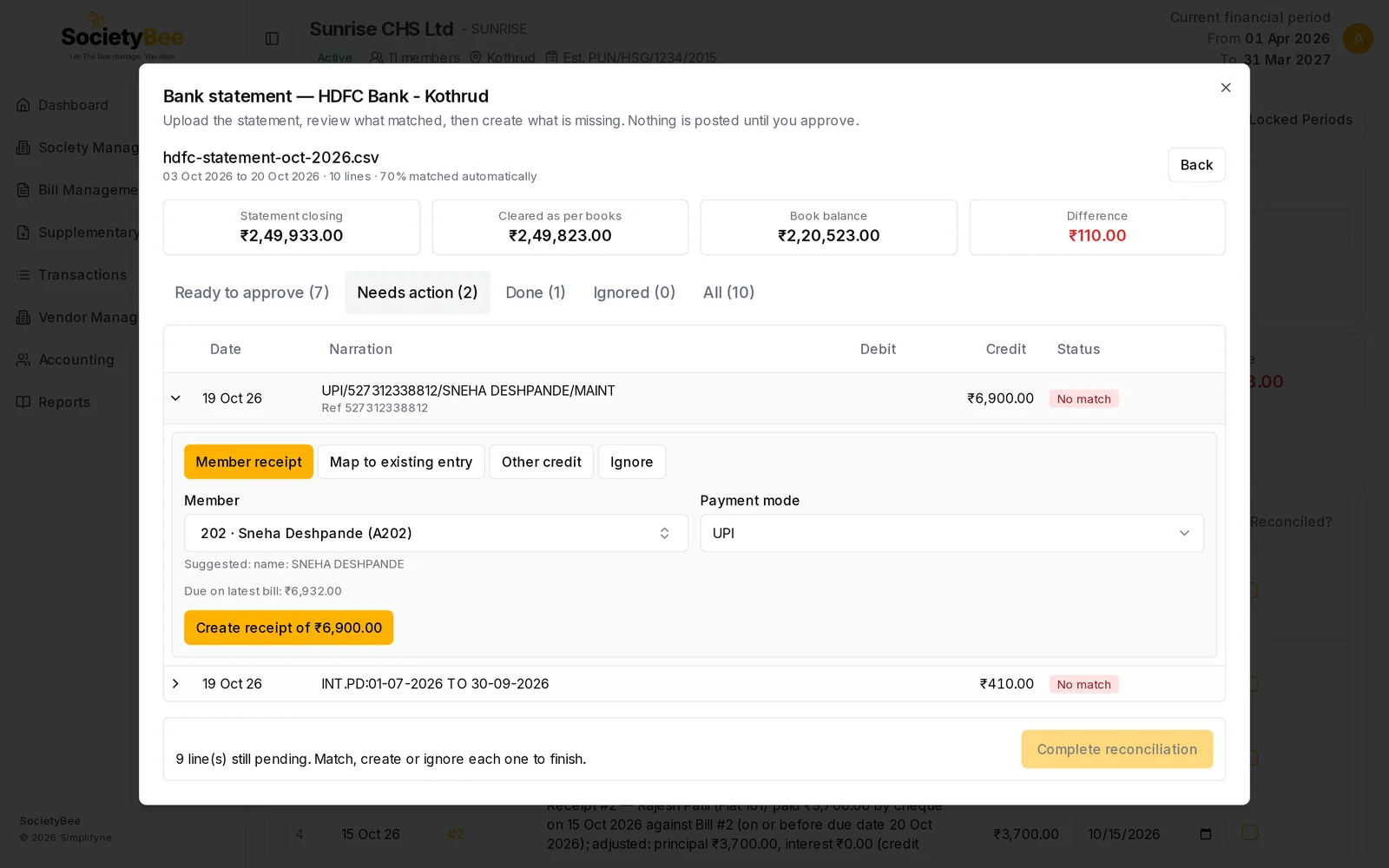1389x868 pixels.
Task: Click Due on latest bill ₹6,932.00 text
Action: [263, 591]
